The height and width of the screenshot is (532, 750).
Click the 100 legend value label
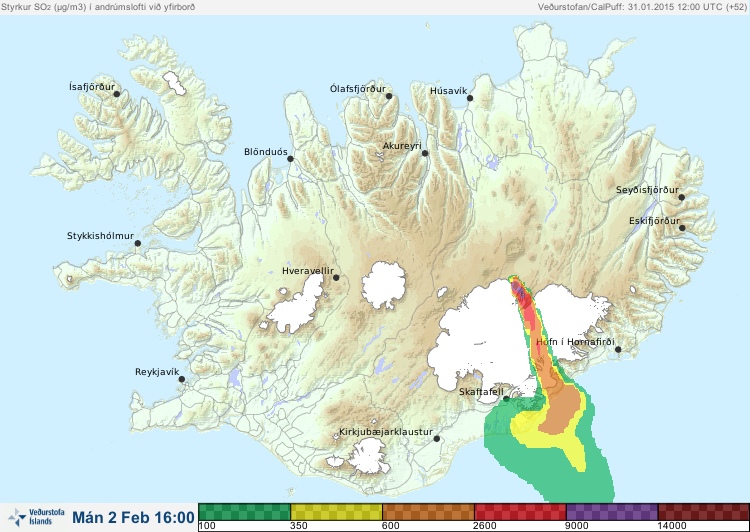pyautogui.click(x=207, y=526)
